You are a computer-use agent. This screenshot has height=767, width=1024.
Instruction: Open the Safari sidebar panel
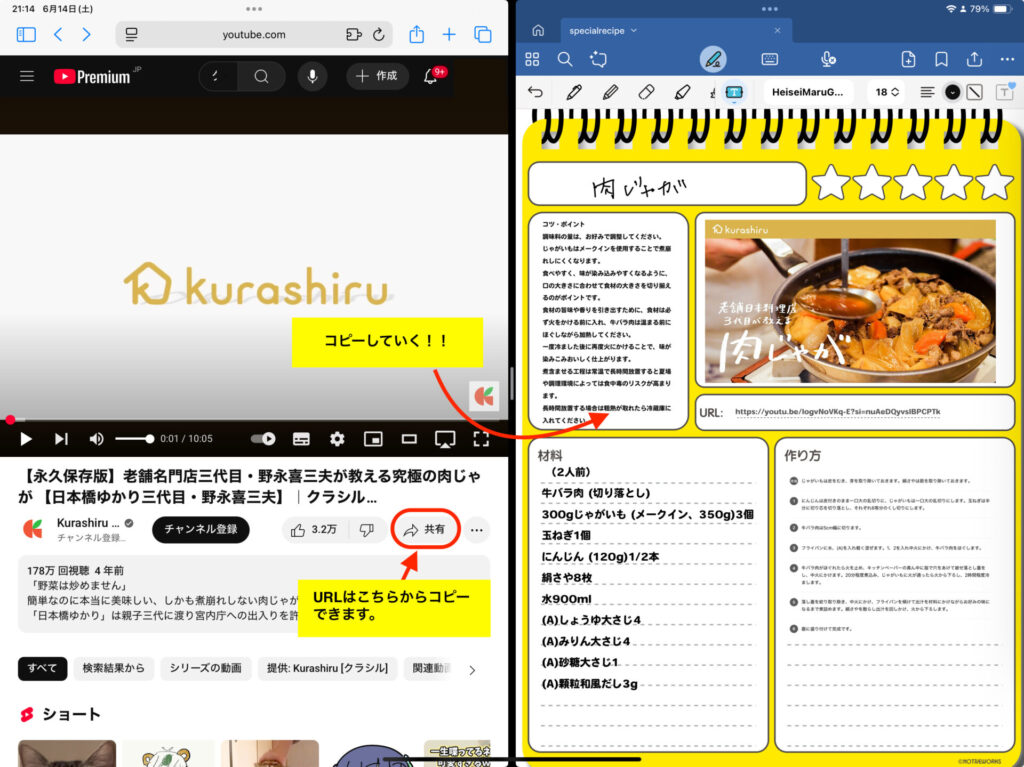(26, 35)
